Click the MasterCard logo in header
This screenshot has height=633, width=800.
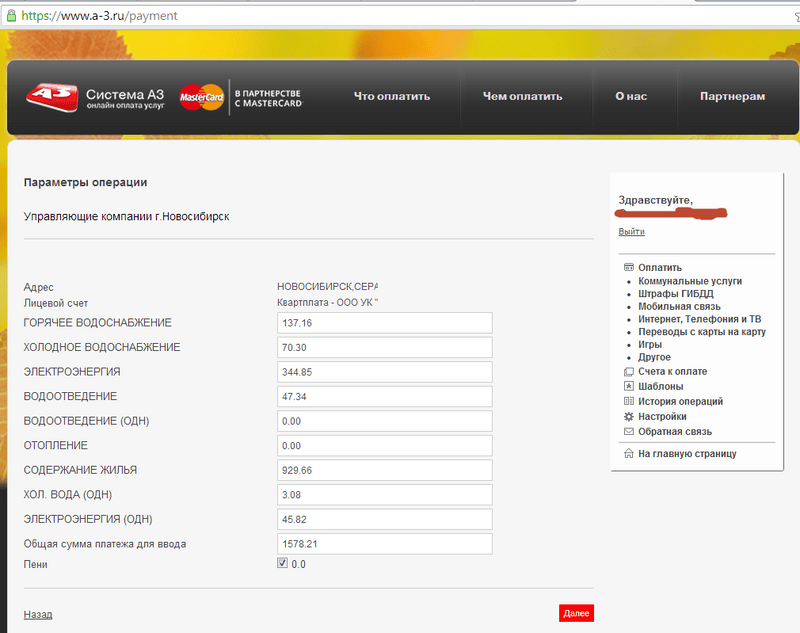click(201, 97)
